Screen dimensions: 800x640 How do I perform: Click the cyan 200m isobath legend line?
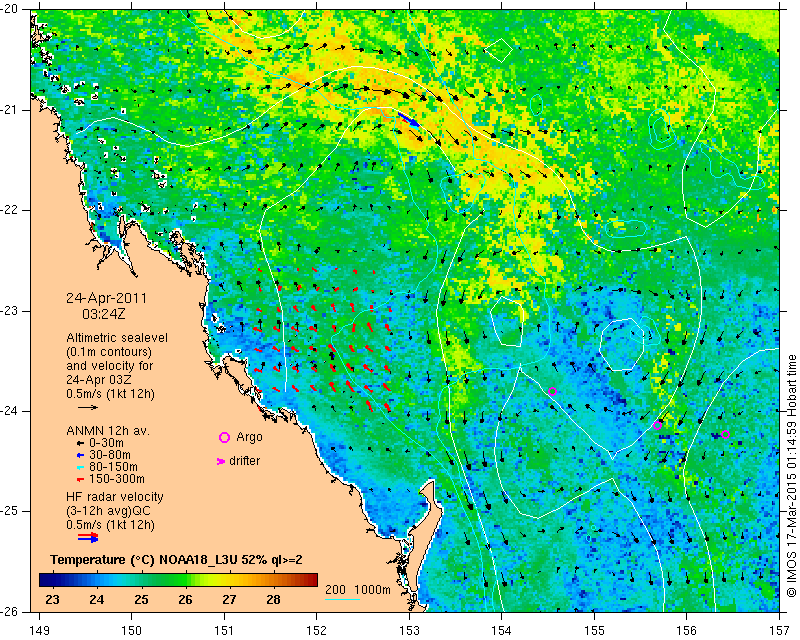(342, 599)
